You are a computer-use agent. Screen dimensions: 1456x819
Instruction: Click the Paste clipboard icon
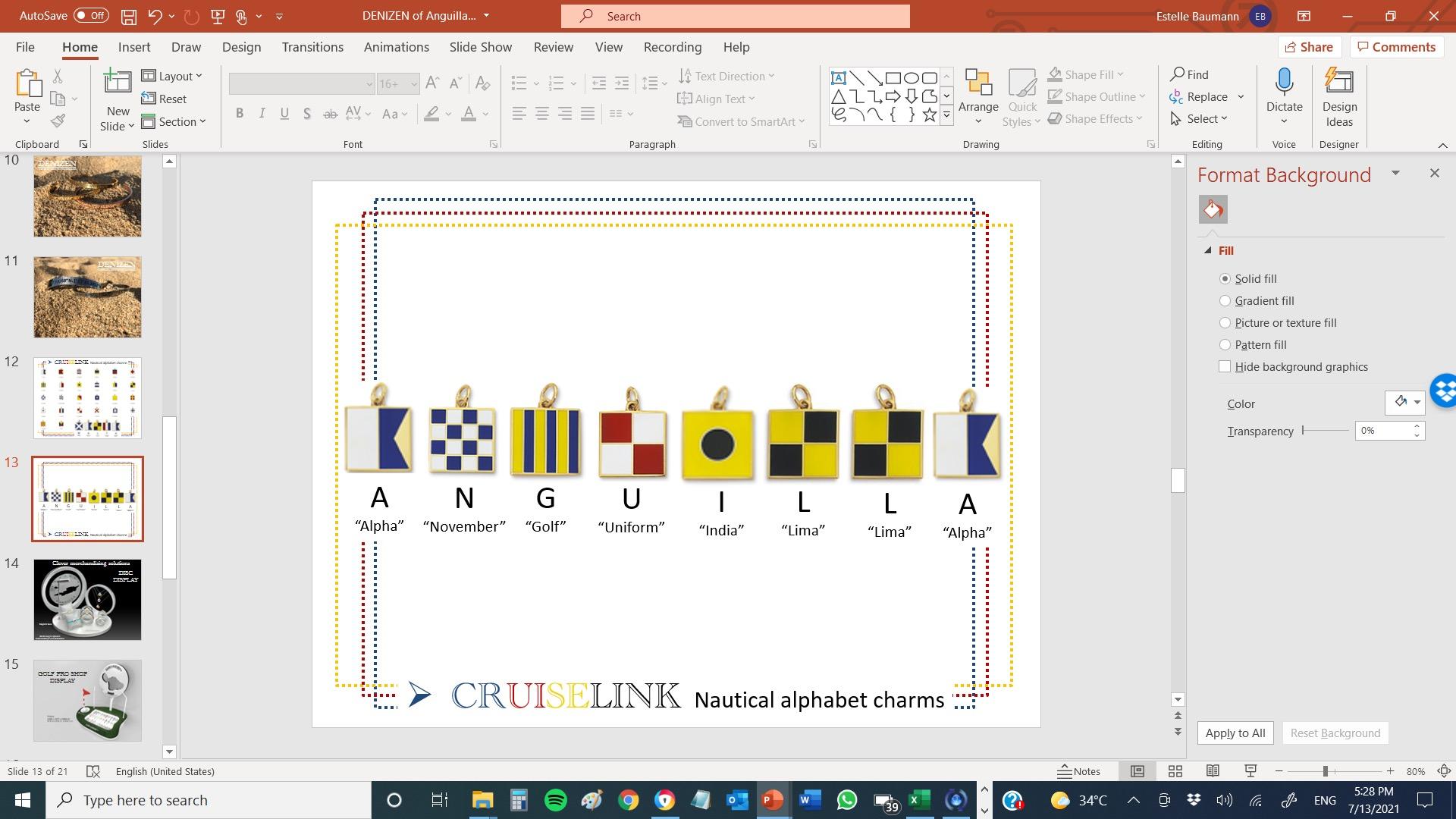coord(28,83)
